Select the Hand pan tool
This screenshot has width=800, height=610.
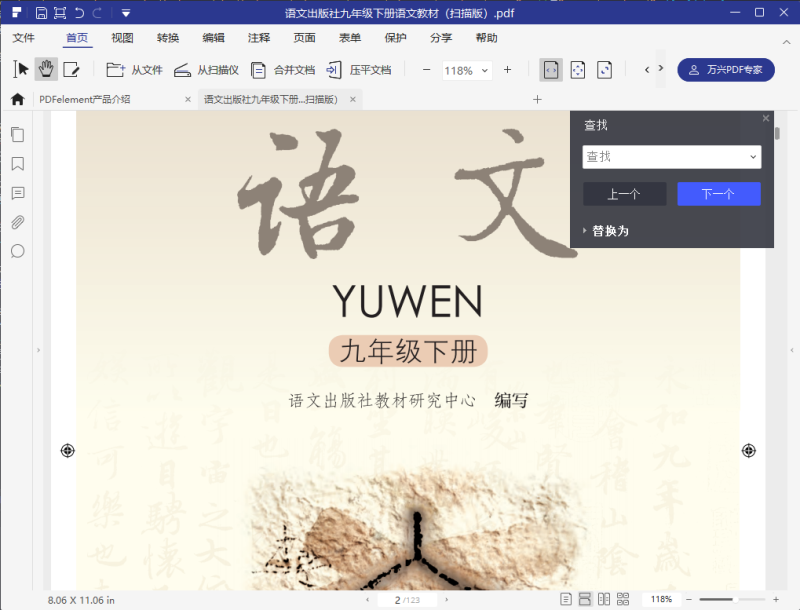tap(46, 69)
